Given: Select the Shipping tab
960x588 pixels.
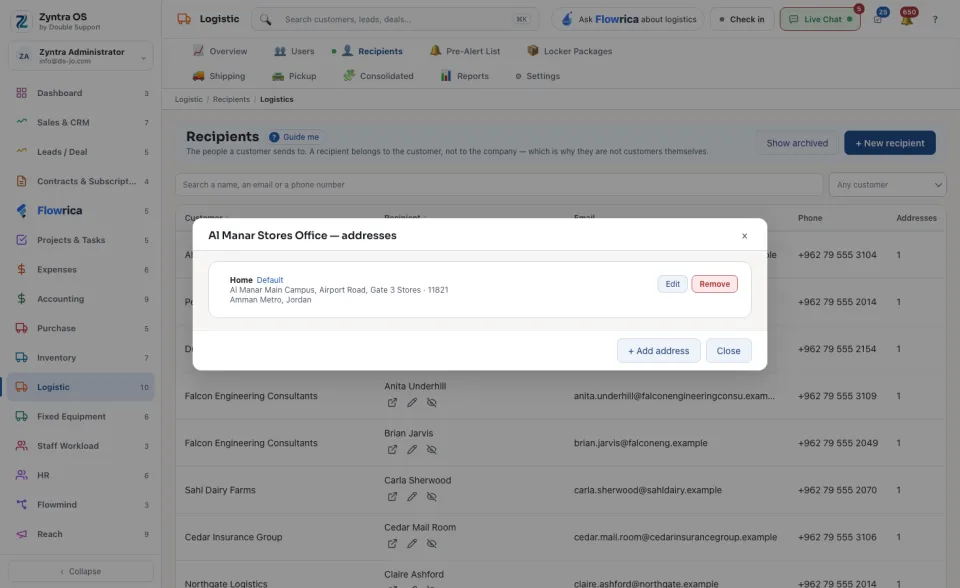Looking at the screenshot, I should click(x=219, y=76).
